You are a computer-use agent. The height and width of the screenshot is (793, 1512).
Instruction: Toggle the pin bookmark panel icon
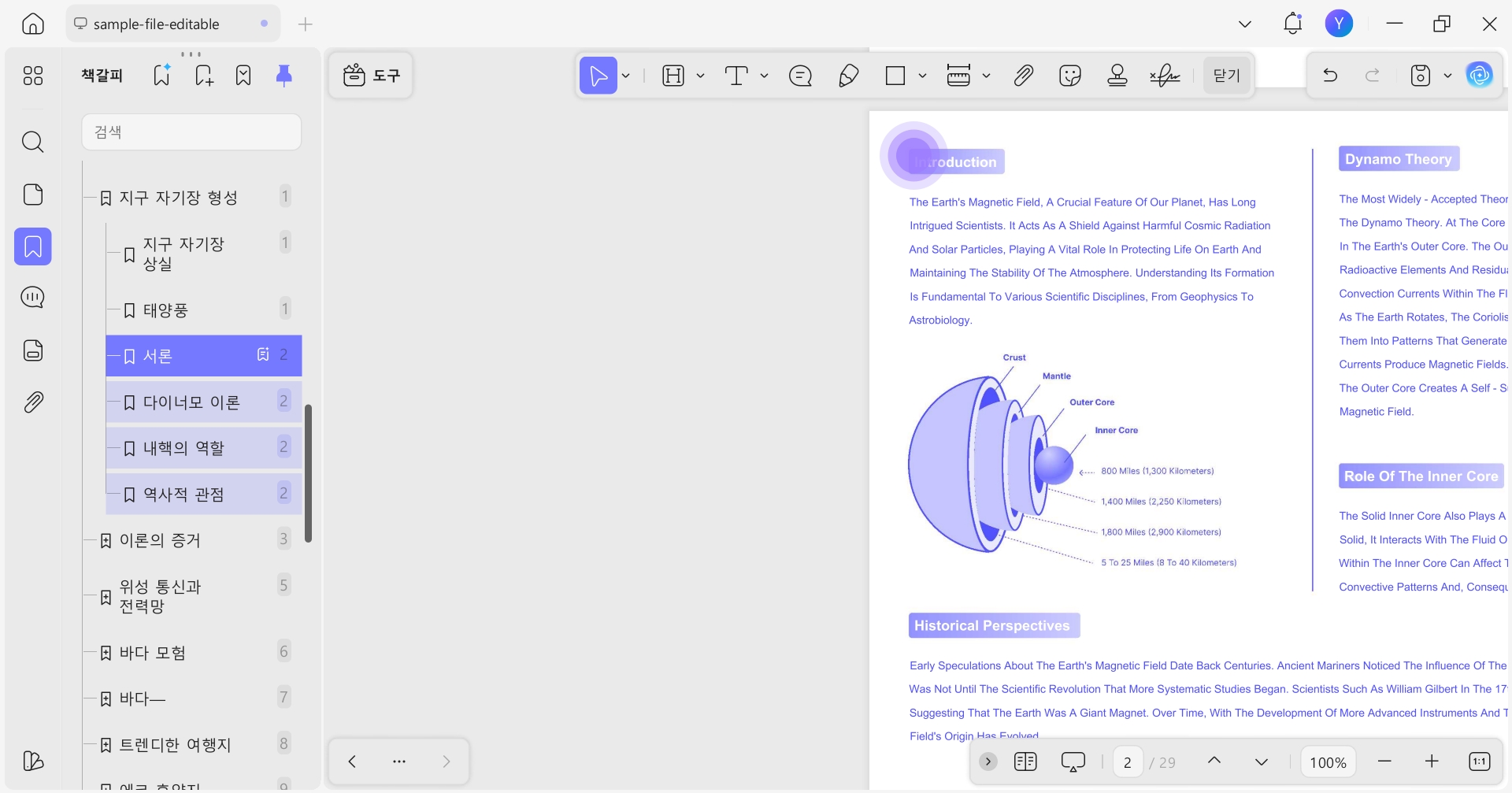pos(284,75)
